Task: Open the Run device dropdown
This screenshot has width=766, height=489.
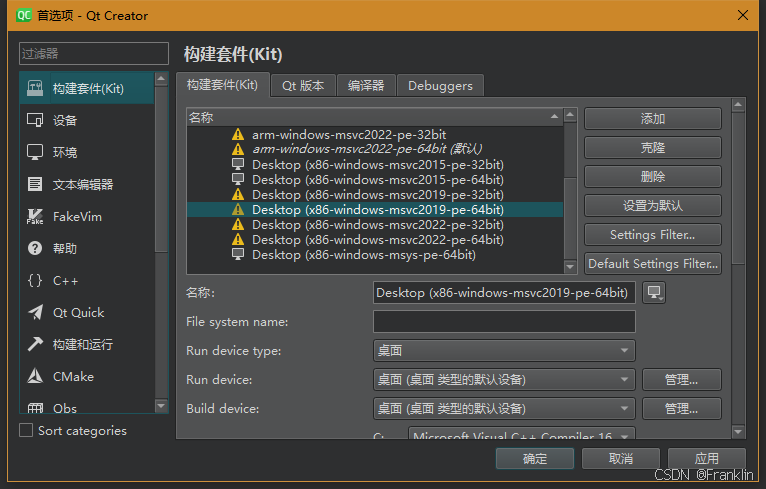Action: (504, 380)
